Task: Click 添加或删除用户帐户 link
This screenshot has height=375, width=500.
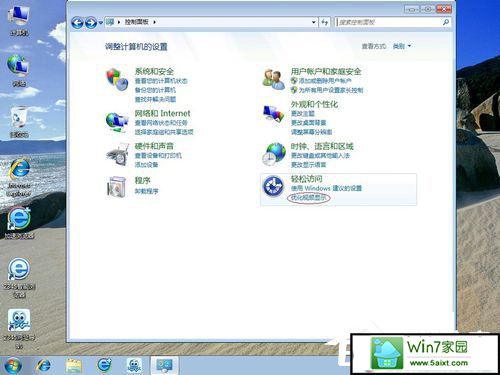Action: (x=325, y=81)
